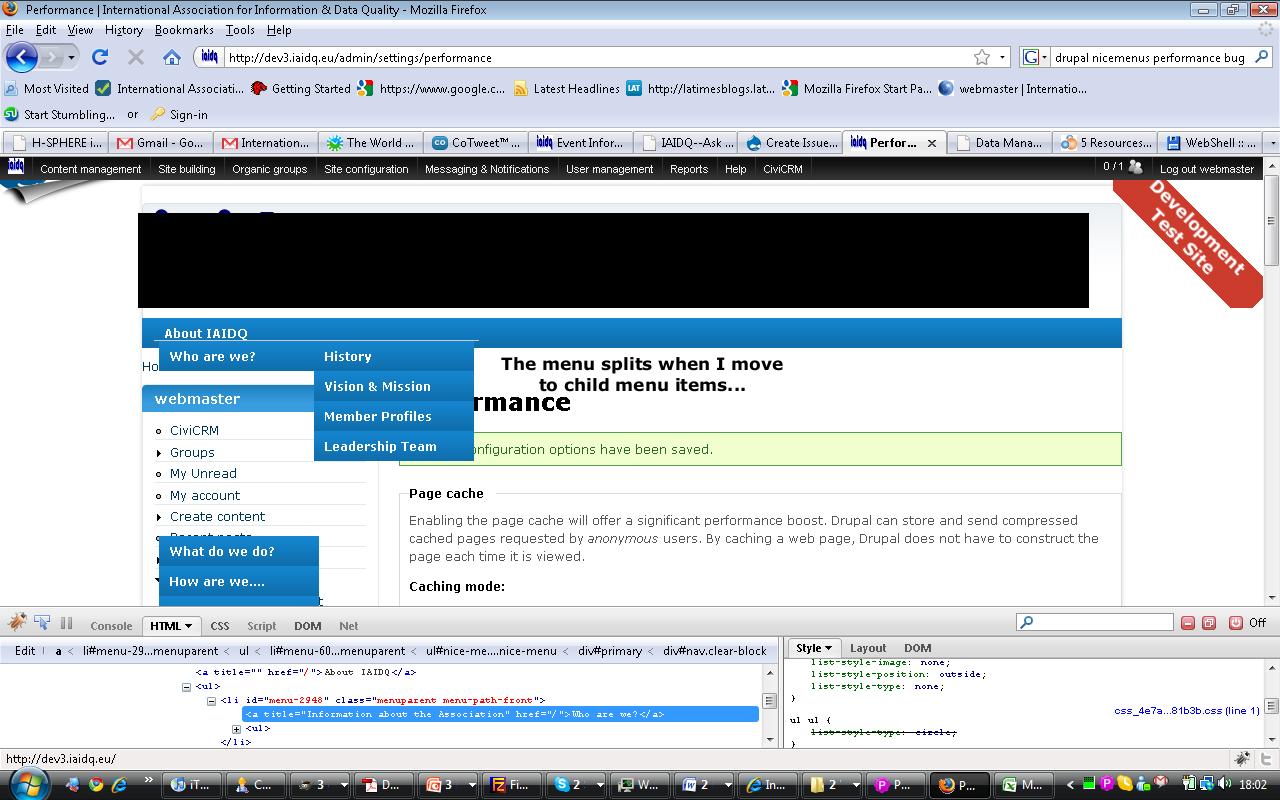The width and height of the screenshot is (1280, 800).
Task: Open the Most Visited bookmarks folder
Action: (x=46, y=88)
